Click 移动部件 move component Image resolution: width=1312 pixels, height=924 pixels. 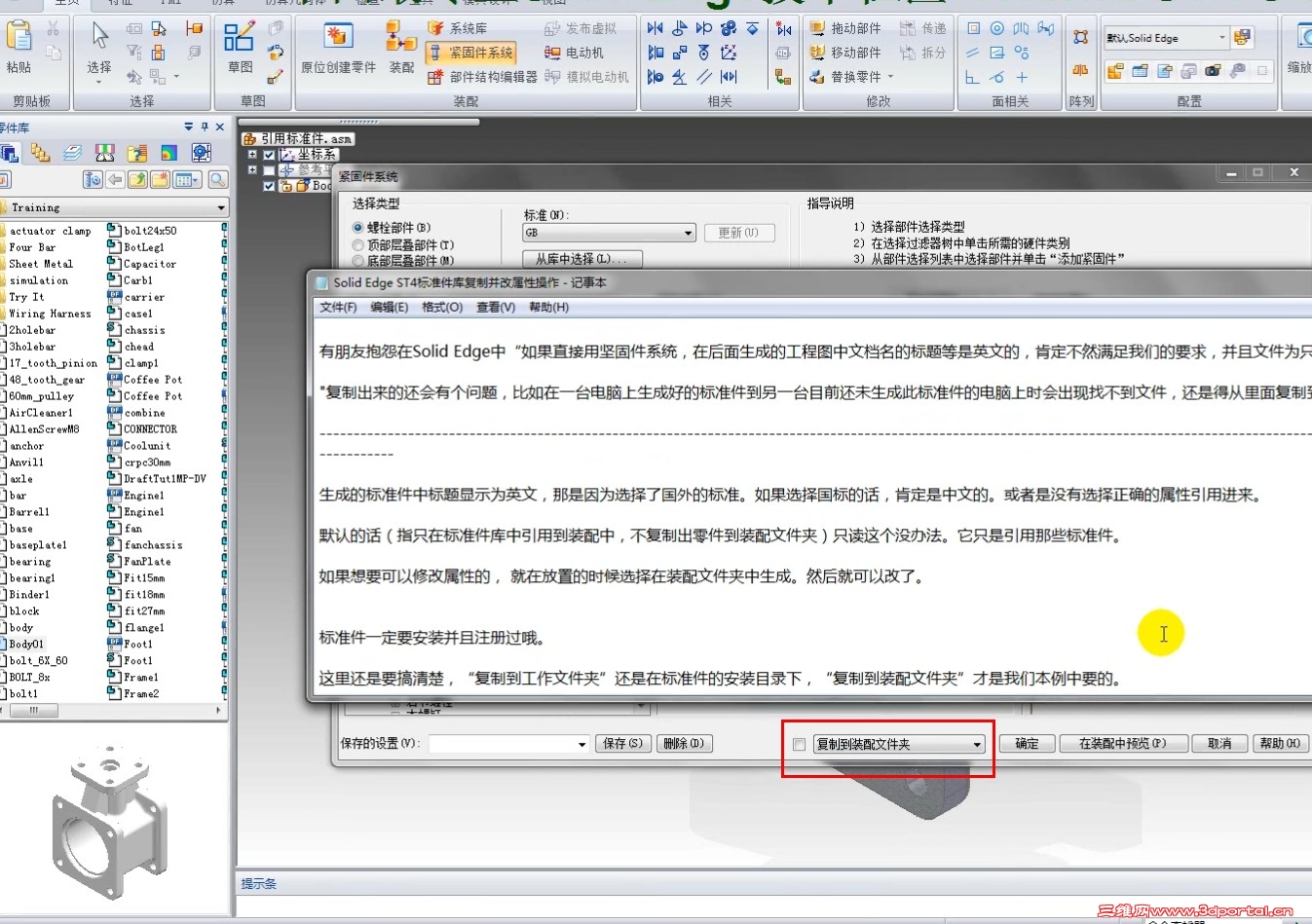(845, 53)
